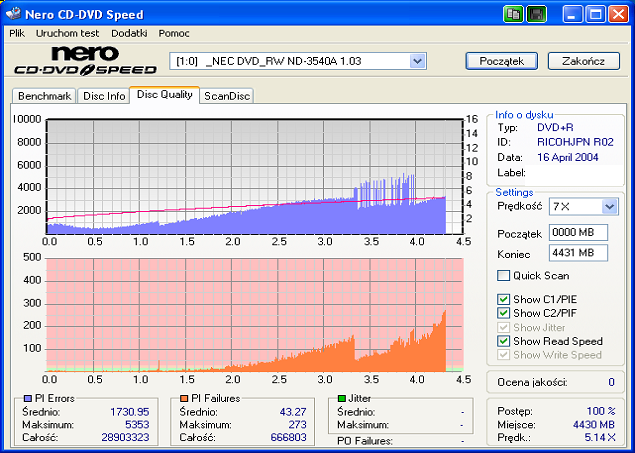The width and height of the screenshot is (635, 453).
Task: Click the PI Failures average 43.27
Action: pyautogui.click(x=293, y=412)
